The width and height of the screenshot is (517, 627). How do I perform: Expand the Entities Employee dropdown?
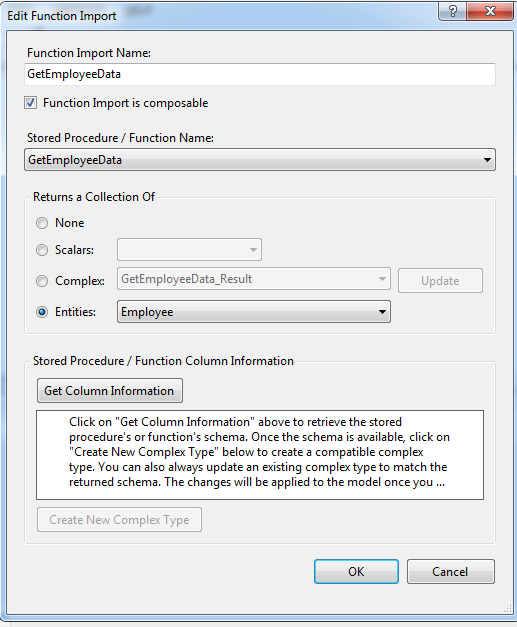pos(254,312)
